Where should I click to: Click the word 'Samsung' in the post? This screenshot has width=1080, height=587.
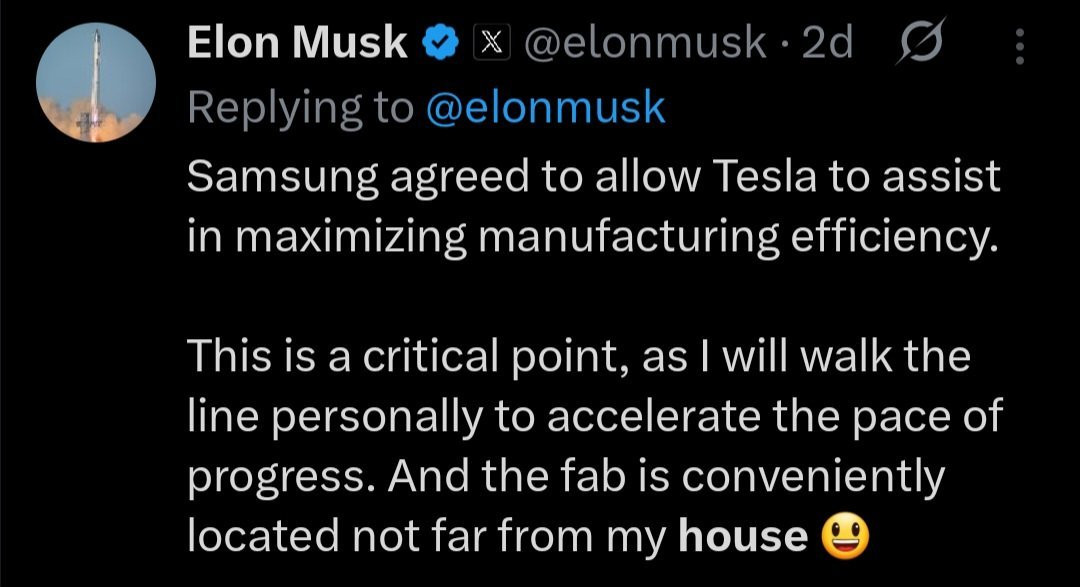click(282, 177)
